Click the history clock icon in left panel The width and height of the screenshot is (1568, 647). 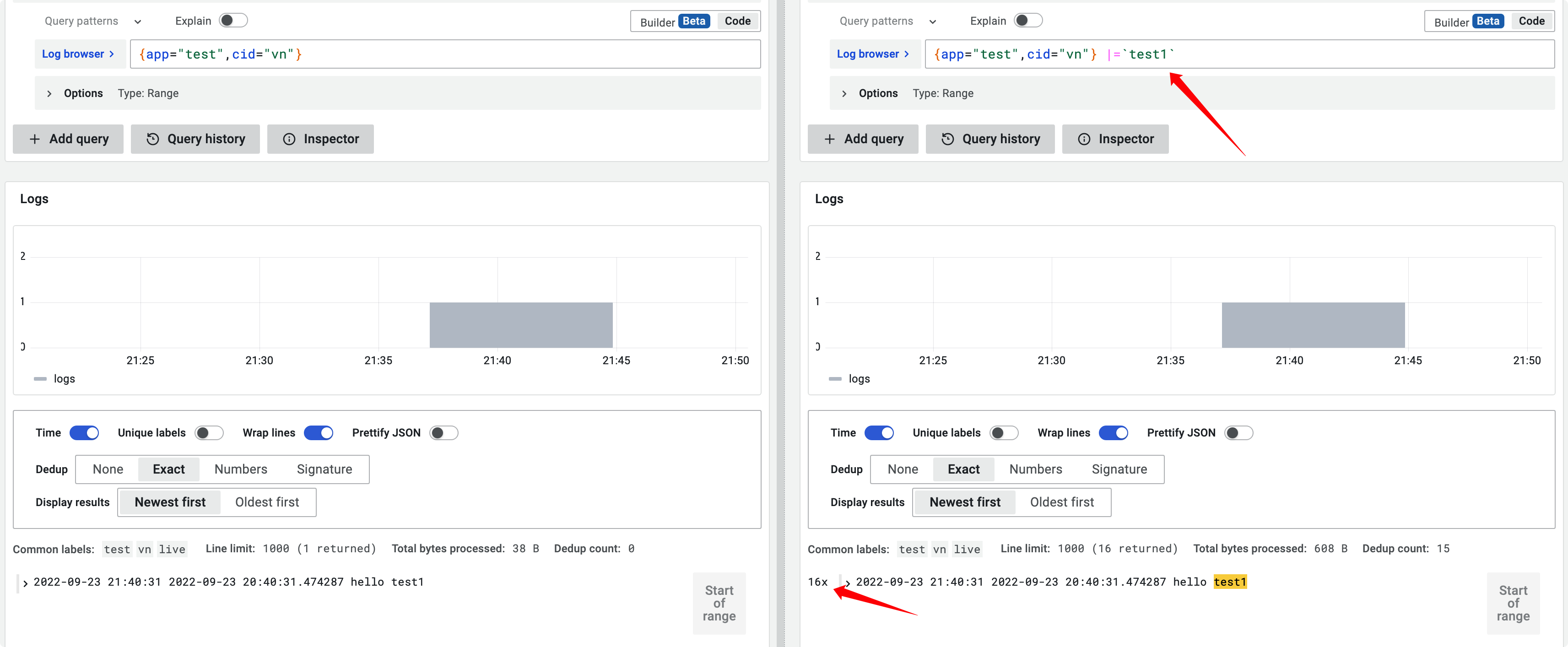coord(153,140)
